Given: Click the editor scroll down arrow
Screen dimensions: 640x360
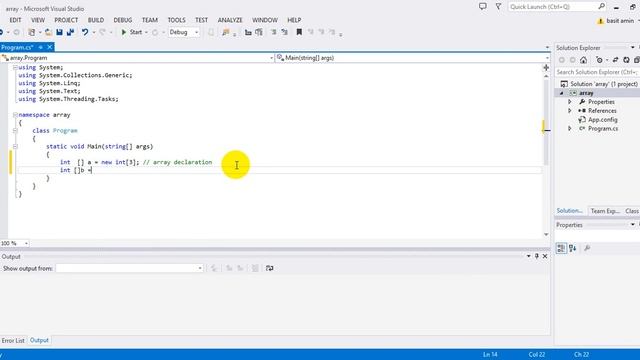Looking at the screenshot, I should pos(546,235).
